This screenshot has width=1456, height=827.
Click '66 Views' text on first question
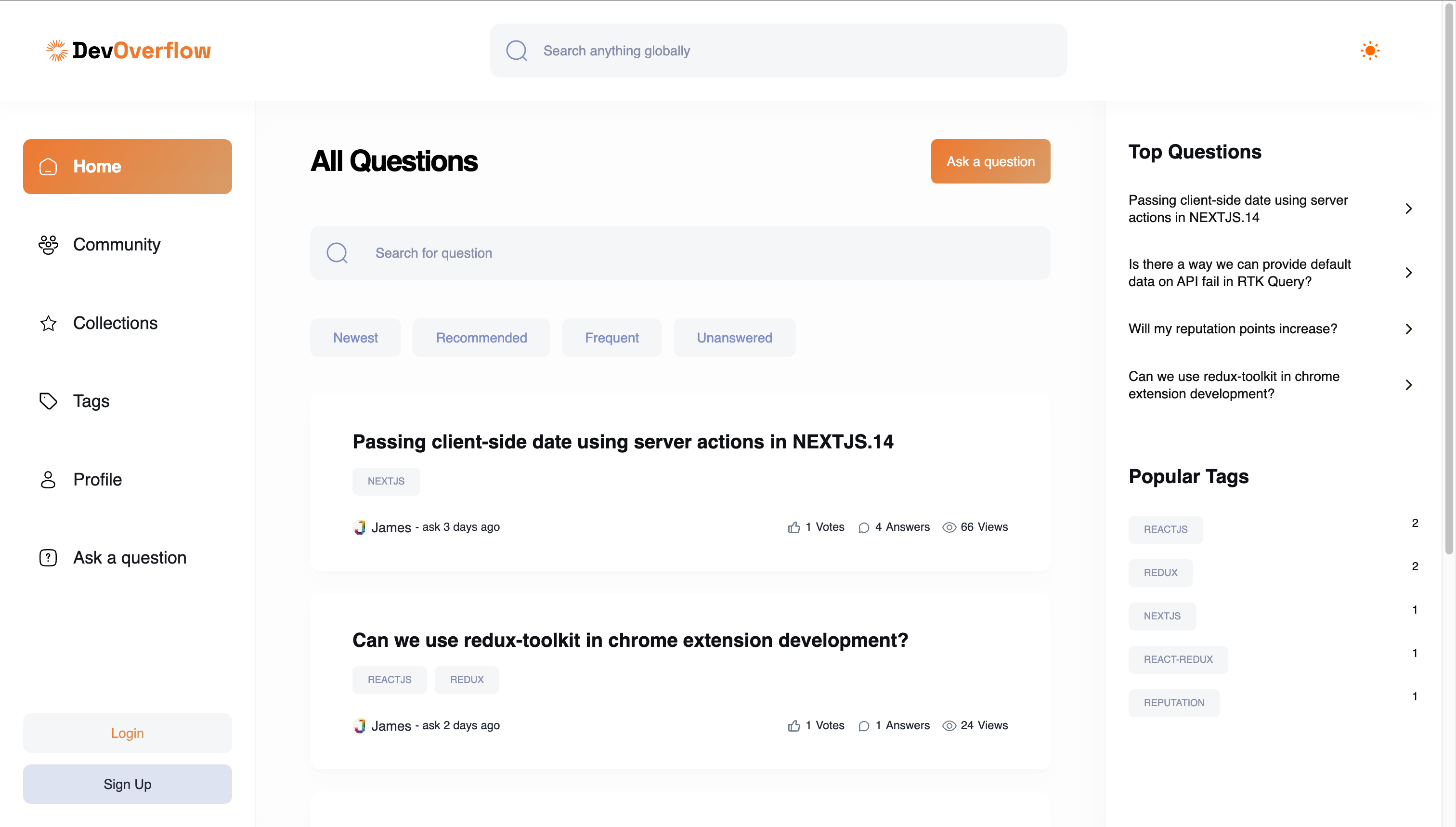984,527
